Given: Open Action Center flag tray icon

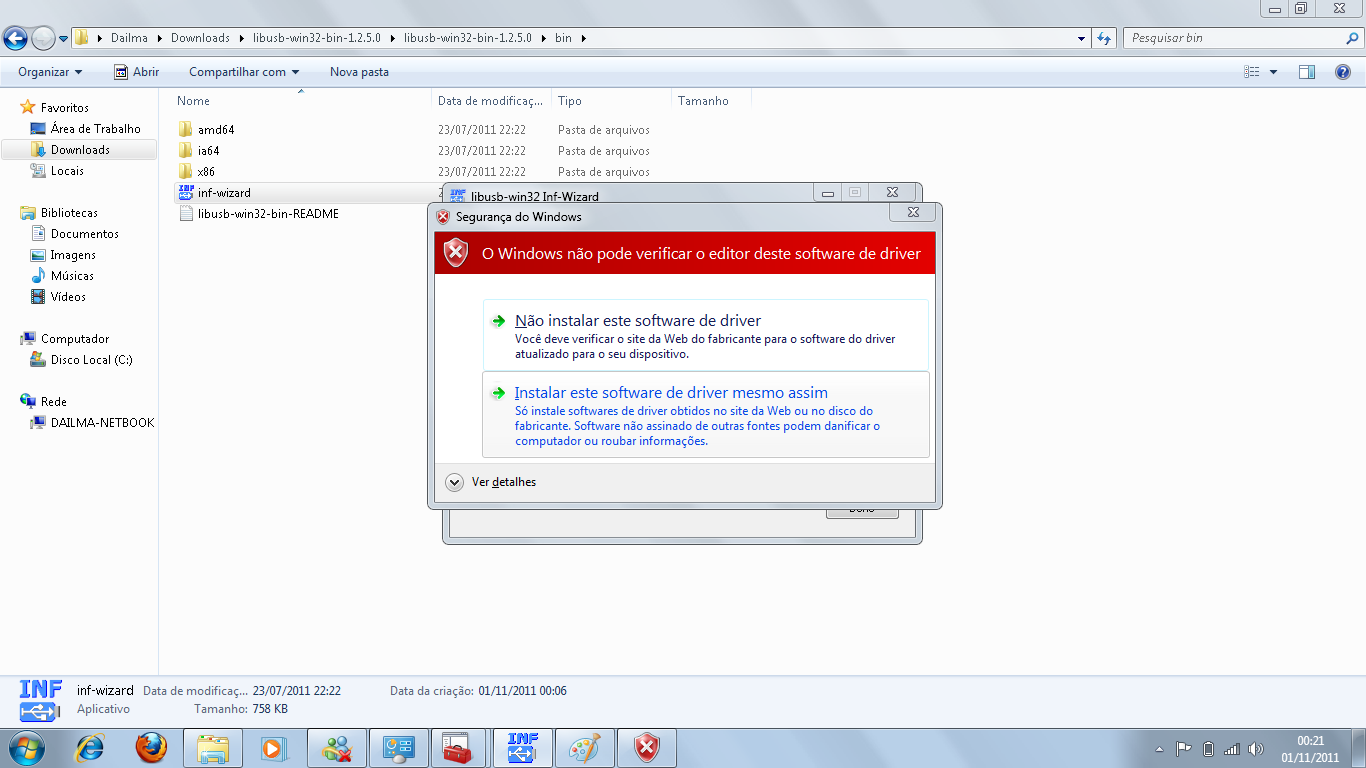Looking at the screenshot, I should click(1183, 749).
